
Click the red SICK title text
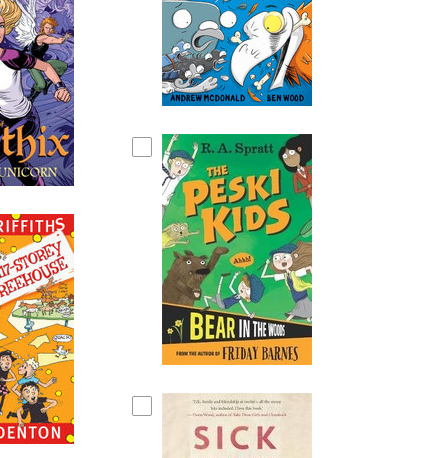click(x=235, y=438)
